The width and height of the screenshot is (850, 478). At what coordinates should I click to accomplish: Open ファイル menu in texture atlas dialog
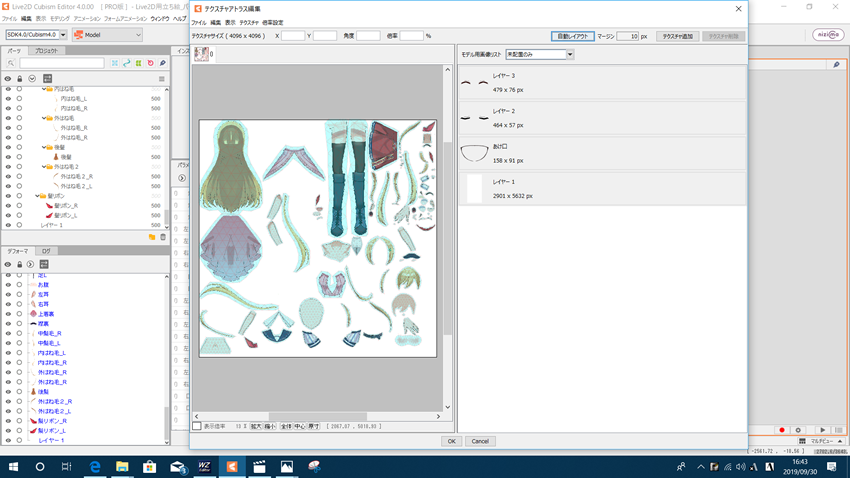(199, 23)
